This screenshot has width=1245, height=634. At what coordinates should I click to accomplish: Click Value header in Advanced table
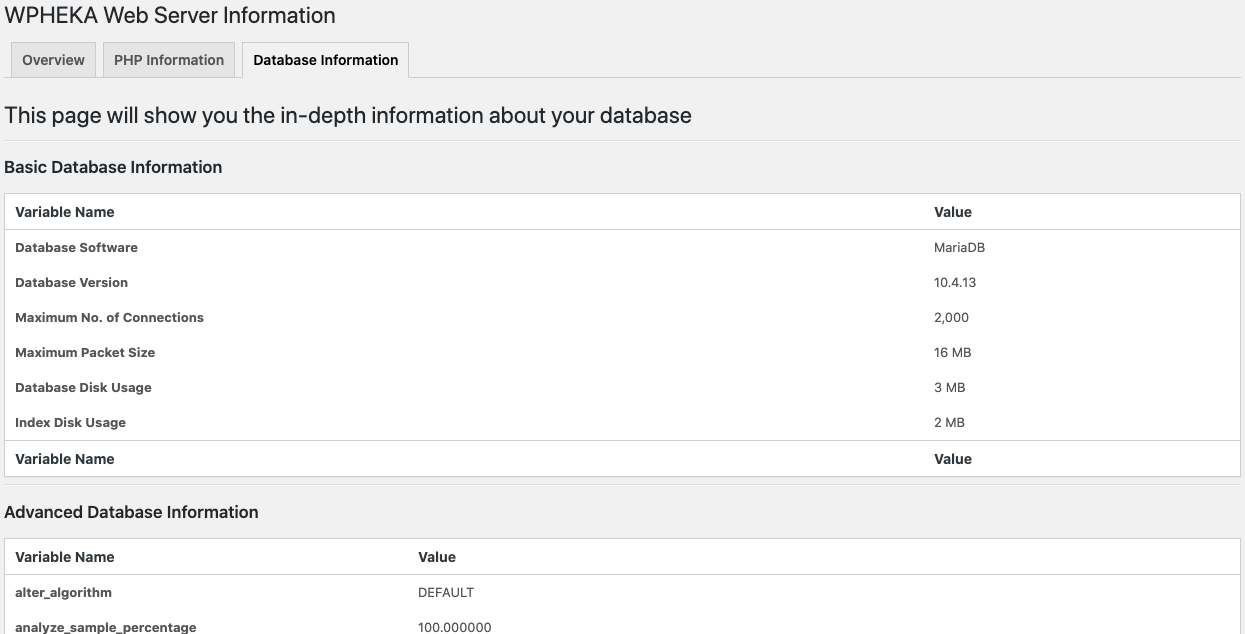(x=437, y=557)
